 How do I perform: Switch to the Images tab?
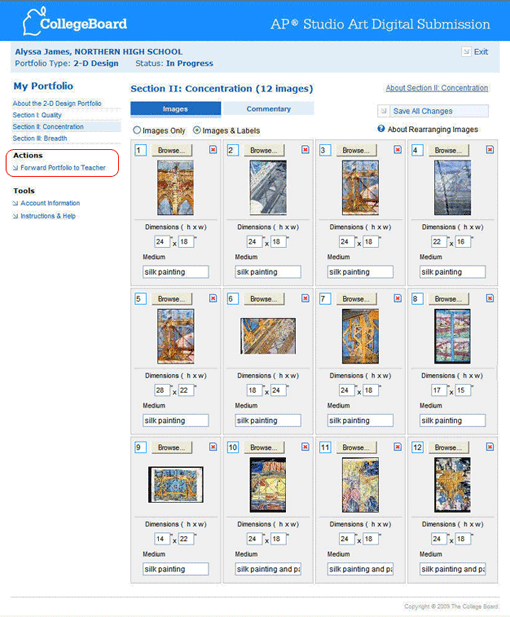point(176,109)
